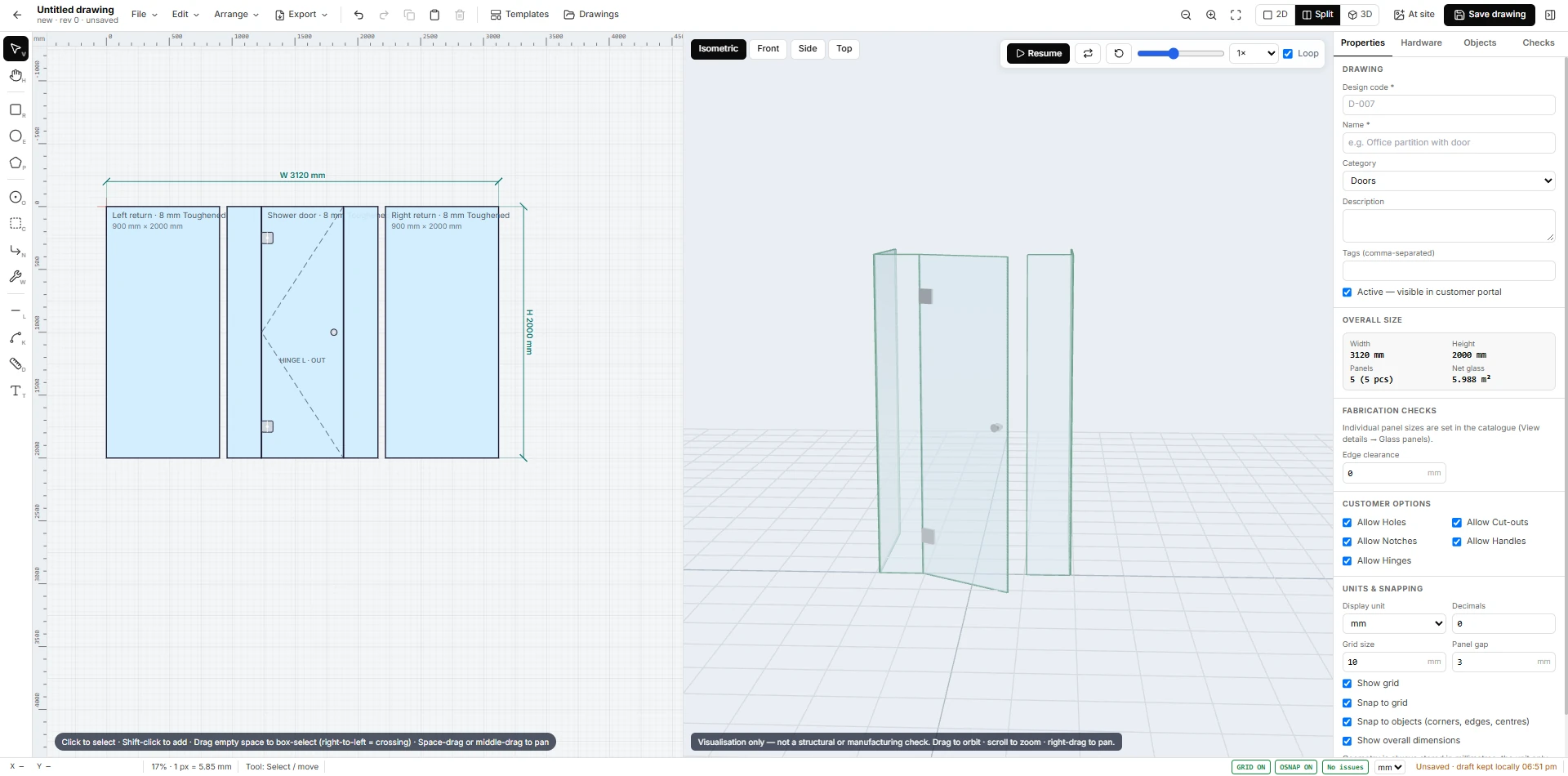Open the Export dropdown
1568x776 pixels.
click(301, 15)
